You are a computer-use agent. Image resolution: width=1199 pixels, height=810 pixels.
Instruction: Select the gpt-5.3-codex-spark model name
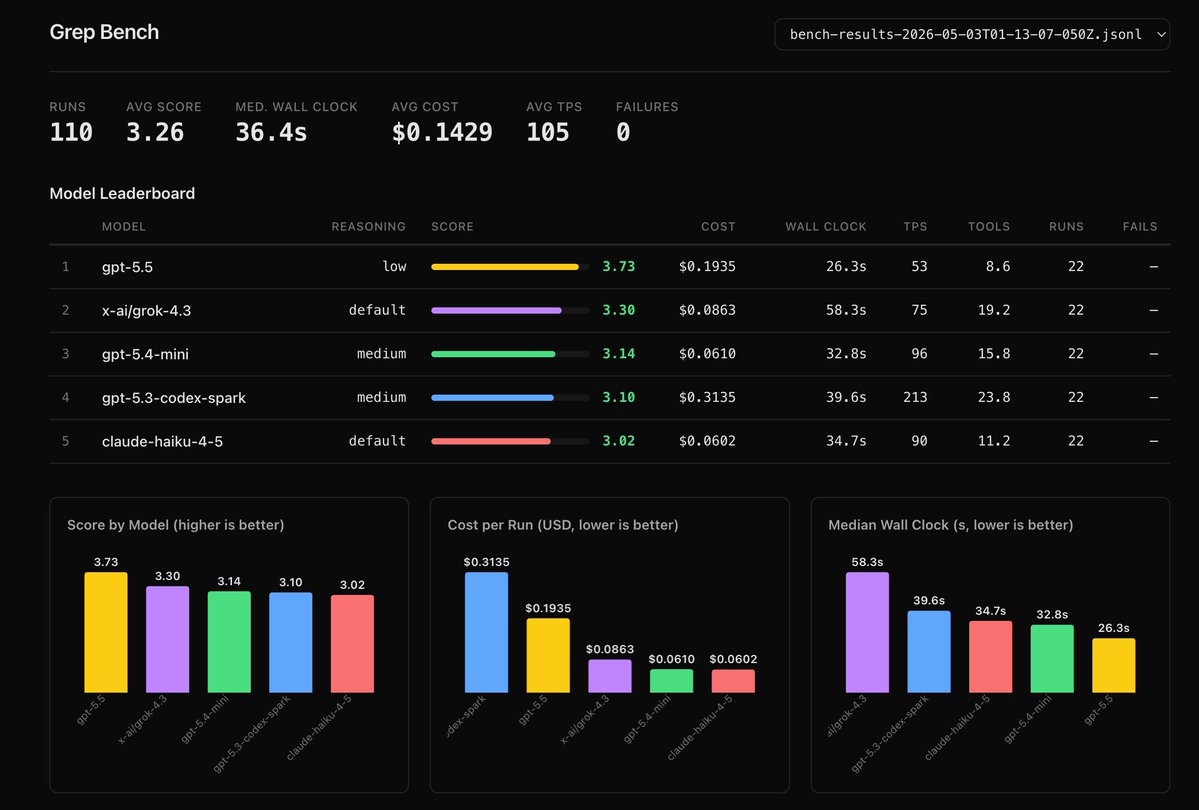pyautogui.click(x=174, y=398)
